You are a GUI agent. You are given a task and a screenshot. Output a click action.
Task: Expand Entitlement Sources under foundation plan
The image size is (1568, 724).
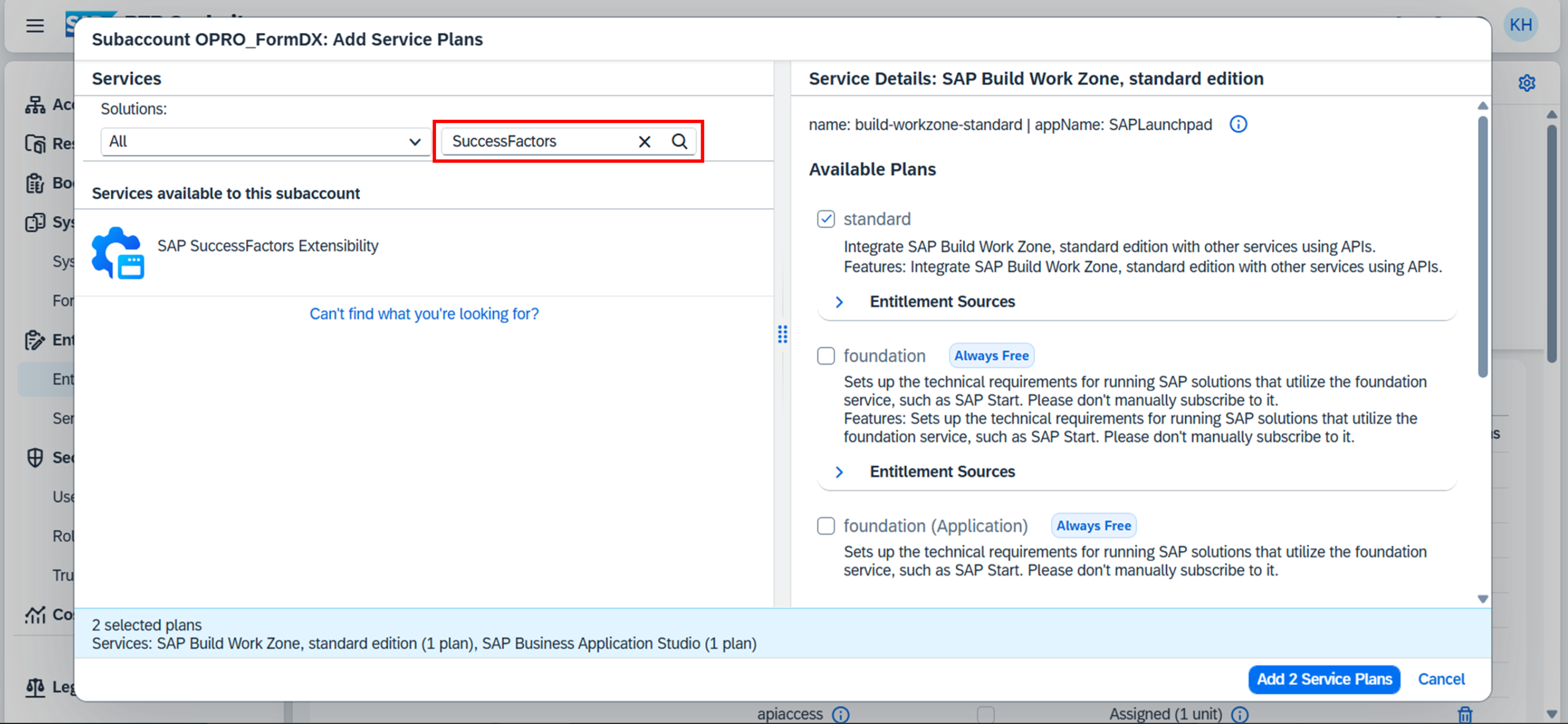click(839, 472)
